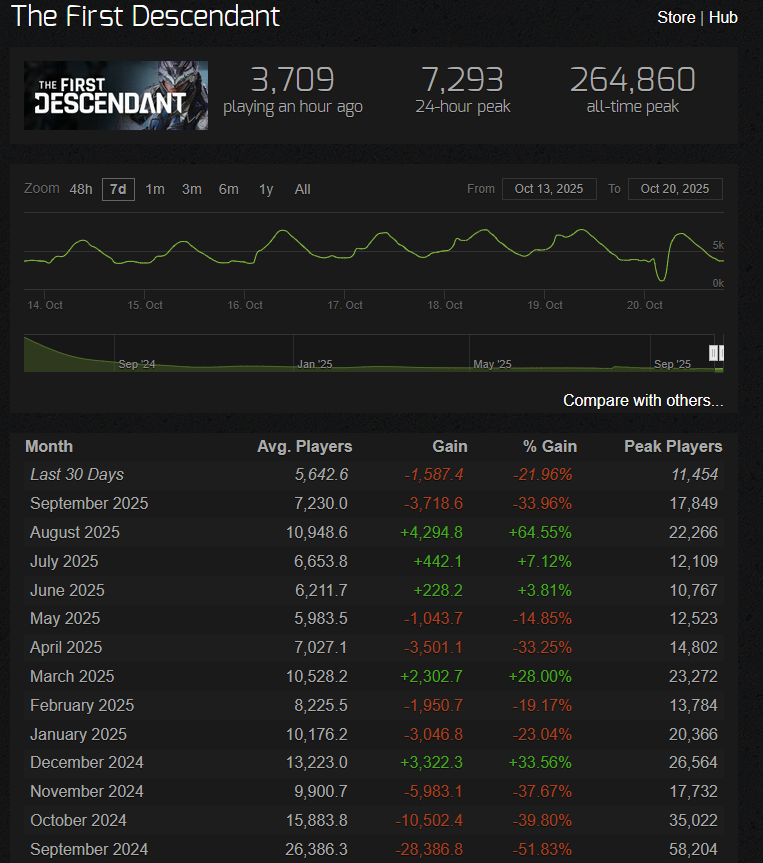This screenshot has height=863, width=763.
Task: Click August 2025 average value 10,948.6
Action: pyautogui.click(x=317, y=532)
